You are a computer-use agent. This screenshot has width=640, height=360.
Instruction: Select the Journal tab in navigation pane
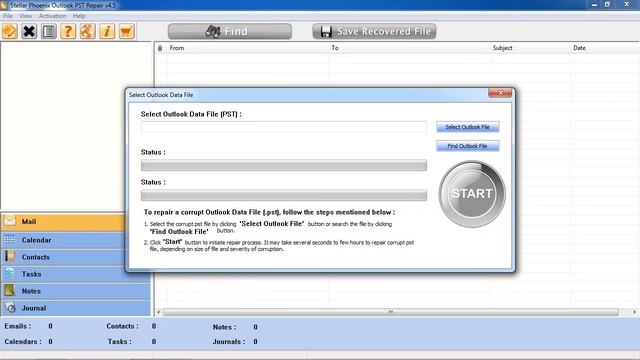[76, 308]
